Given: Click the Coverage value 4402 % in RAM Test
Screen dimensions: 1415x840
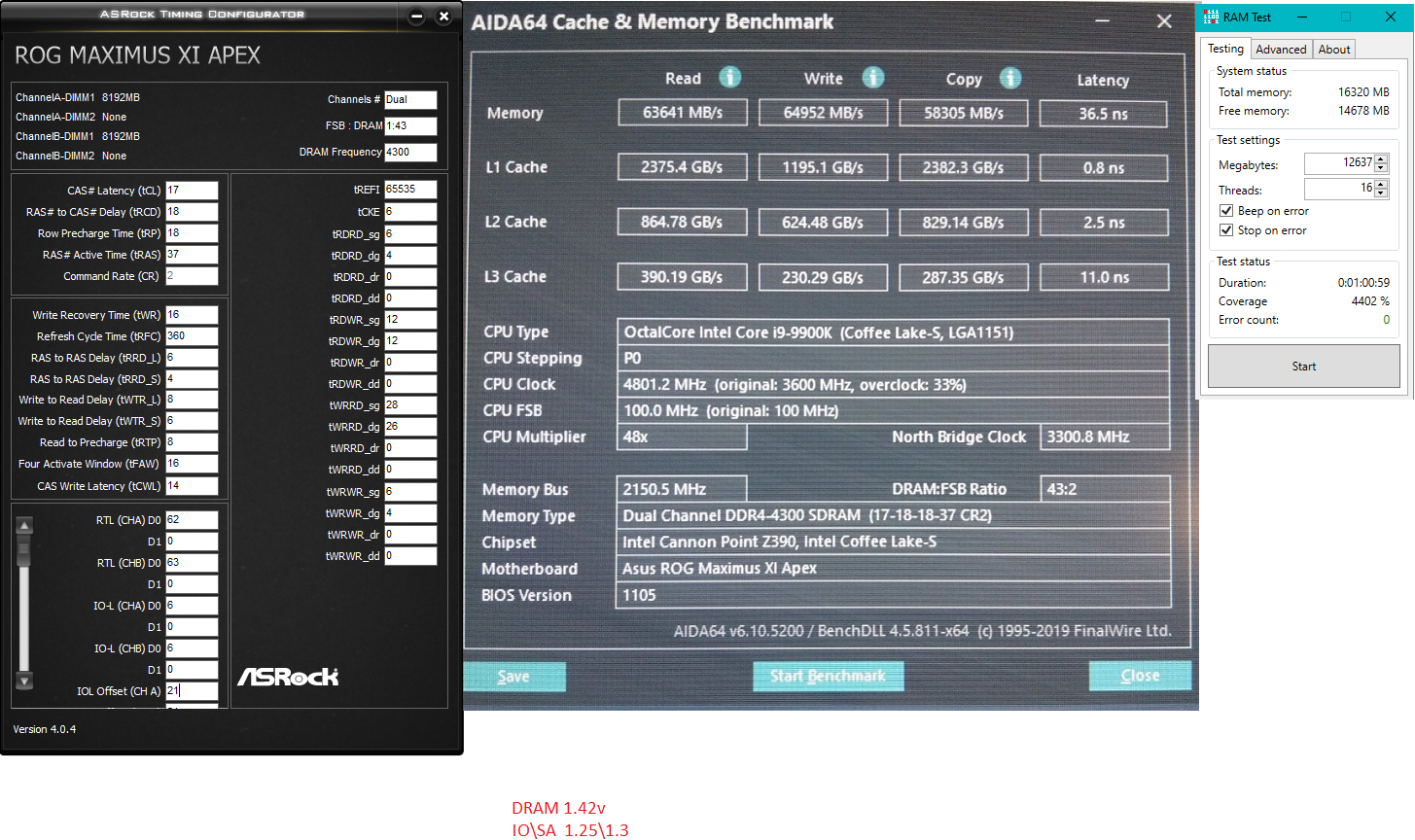Looking at the screenshot, I should (1370, 301).
